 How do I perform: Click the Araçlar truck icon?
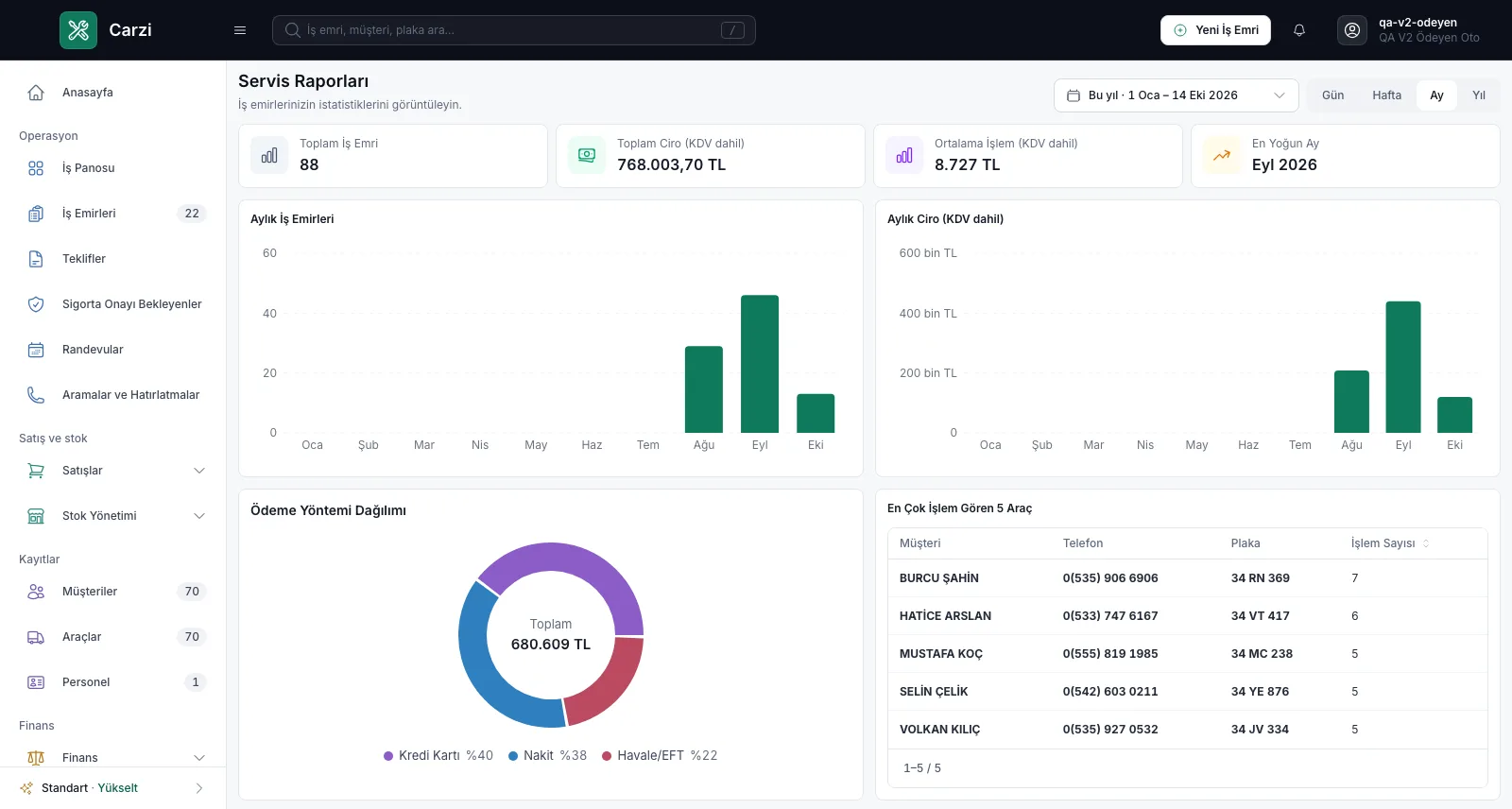coord(36,637)
